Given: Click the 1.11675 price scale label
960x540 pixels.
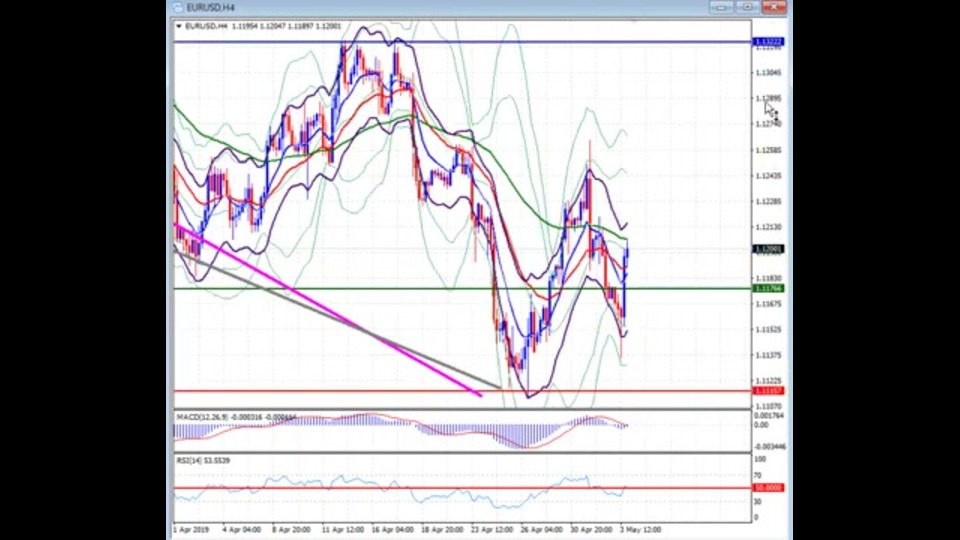Looking at the screenshot, I should click(768, 304).
